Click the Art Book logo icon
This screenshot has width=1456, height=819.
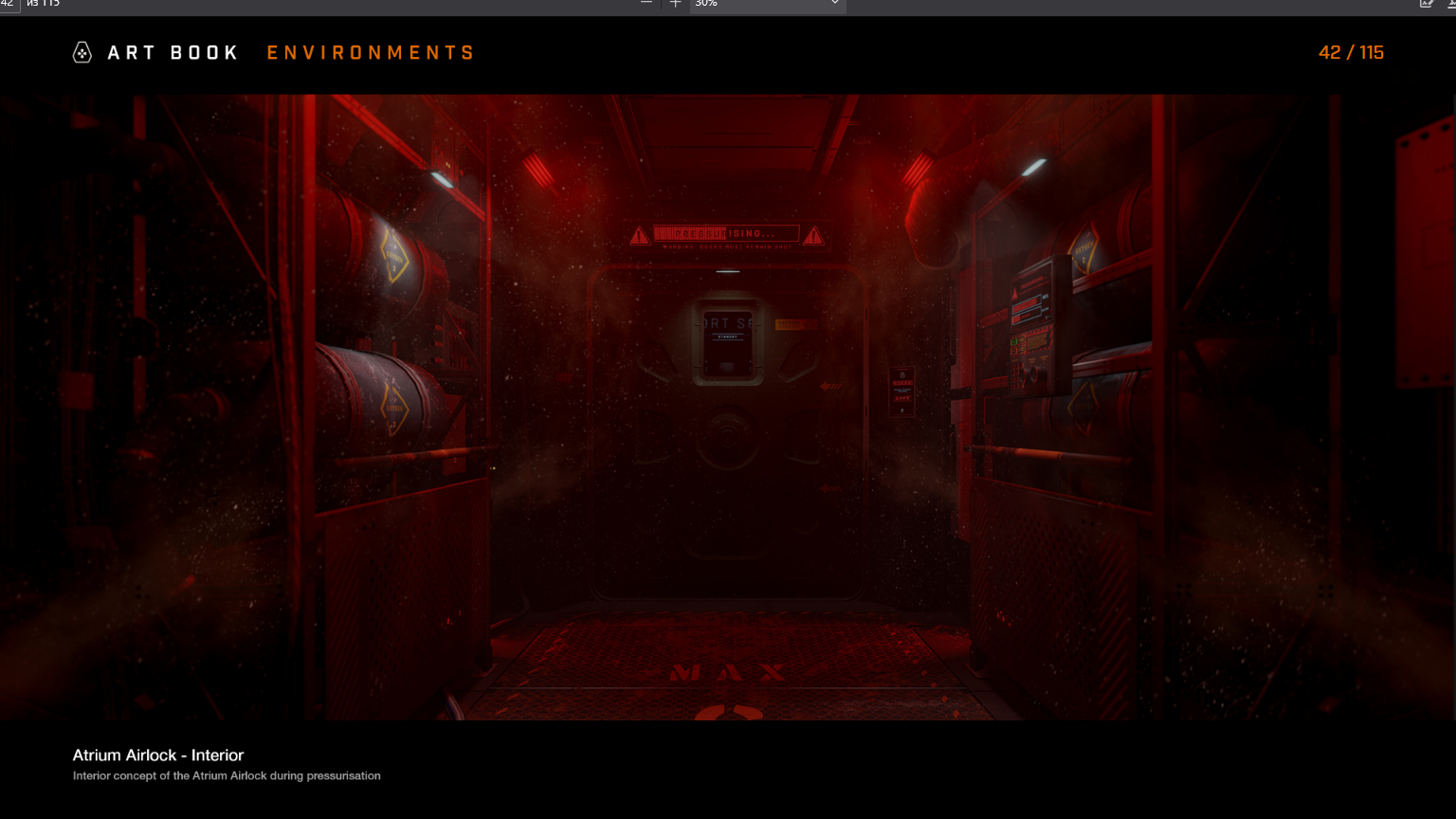tap(82, 52)
